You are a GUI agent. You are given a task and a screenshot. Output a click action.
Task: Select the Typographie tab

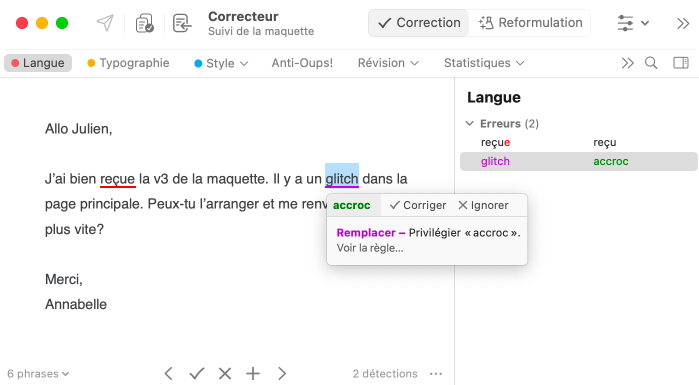[128, 63]
